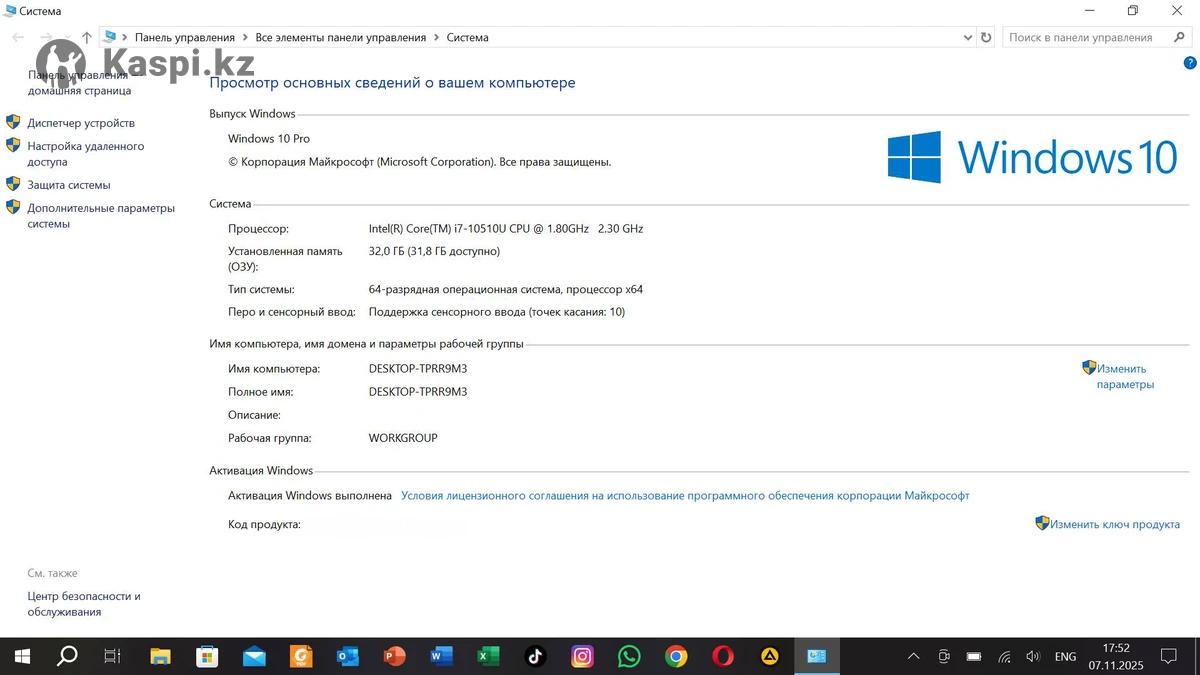This screenshot has width=1200, height=675.
Task: Open TikTok from the taskbar
Action: (x=535, y=657)
